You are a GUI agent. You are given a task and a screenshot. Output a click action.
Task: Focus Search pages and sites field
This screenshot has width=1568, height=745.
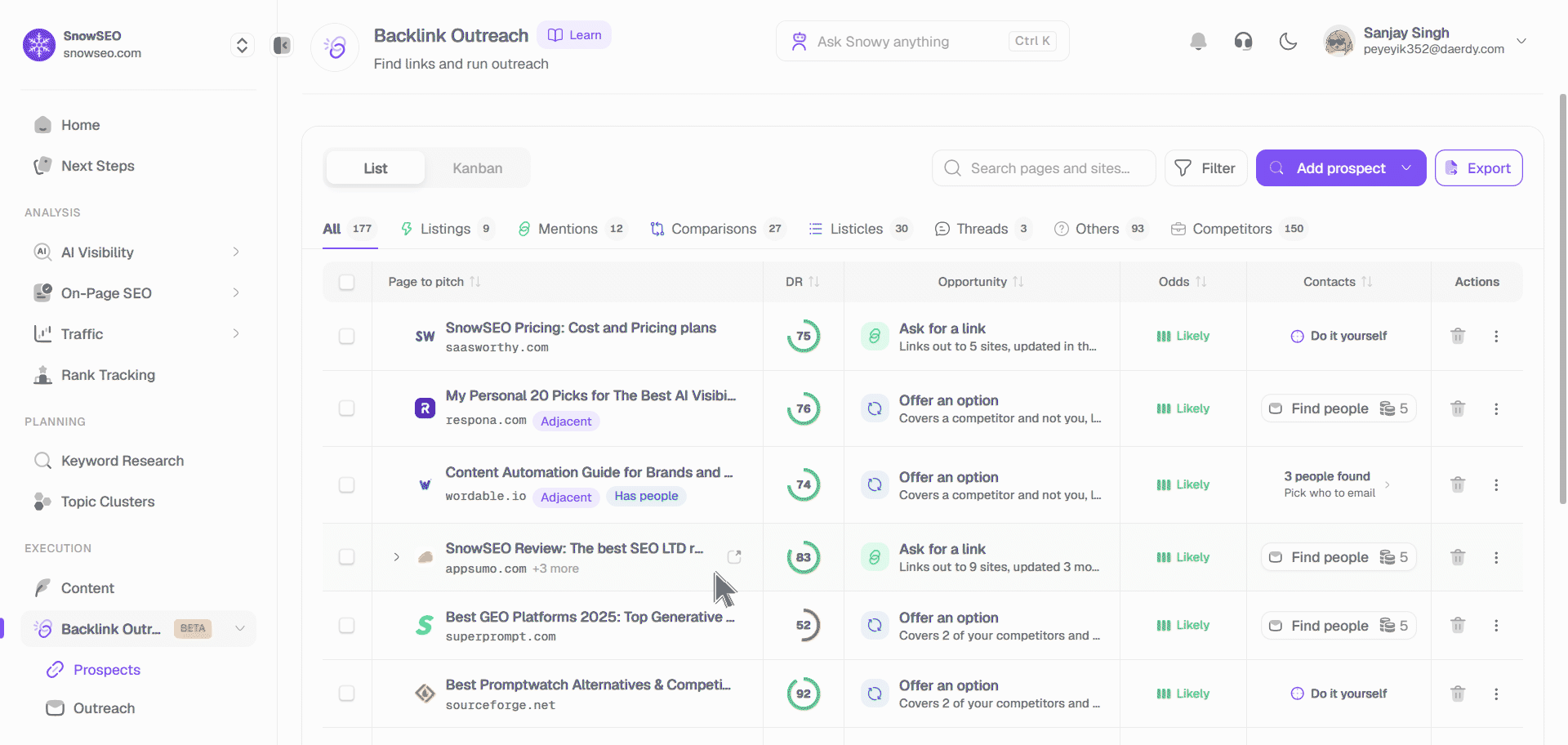1044,168
